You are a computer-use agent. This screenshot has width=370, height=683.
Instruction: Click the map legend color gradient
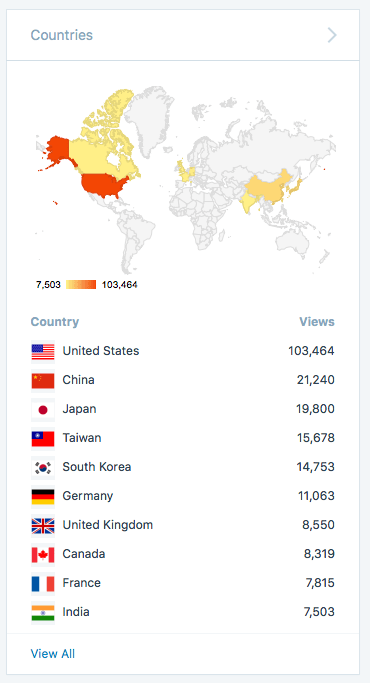81,285
